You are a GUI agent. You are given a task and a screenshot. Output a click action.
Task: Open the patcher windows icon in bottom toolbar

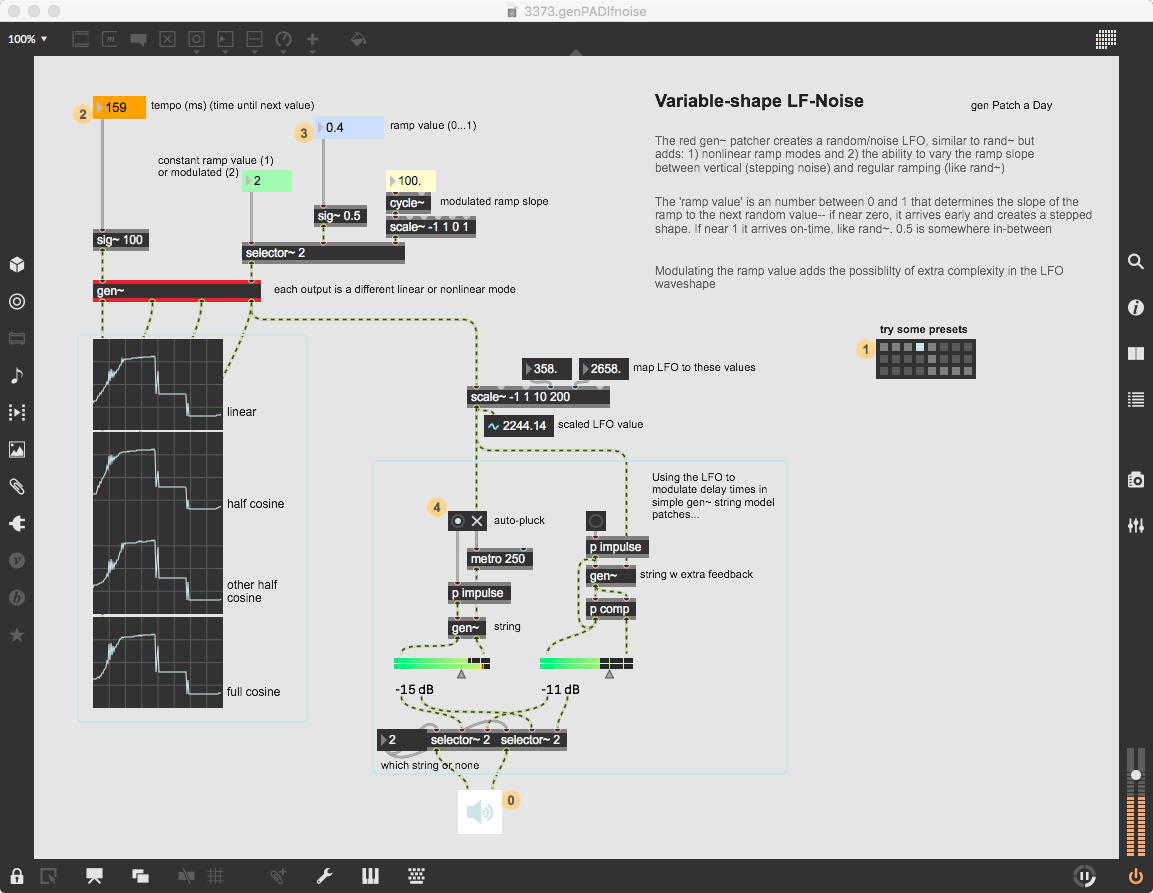[x=140, y=876]
